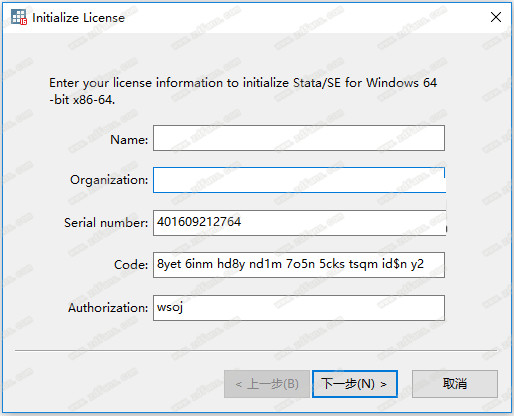
Task: Click the 'Enter your license information' instruction text
Action: [243, 91]
